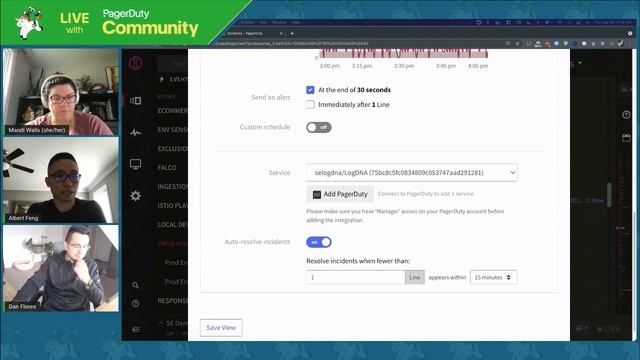640x360 pixels.
Task: Open the monitor screen icon in sidebar
Action: (136, 164)
